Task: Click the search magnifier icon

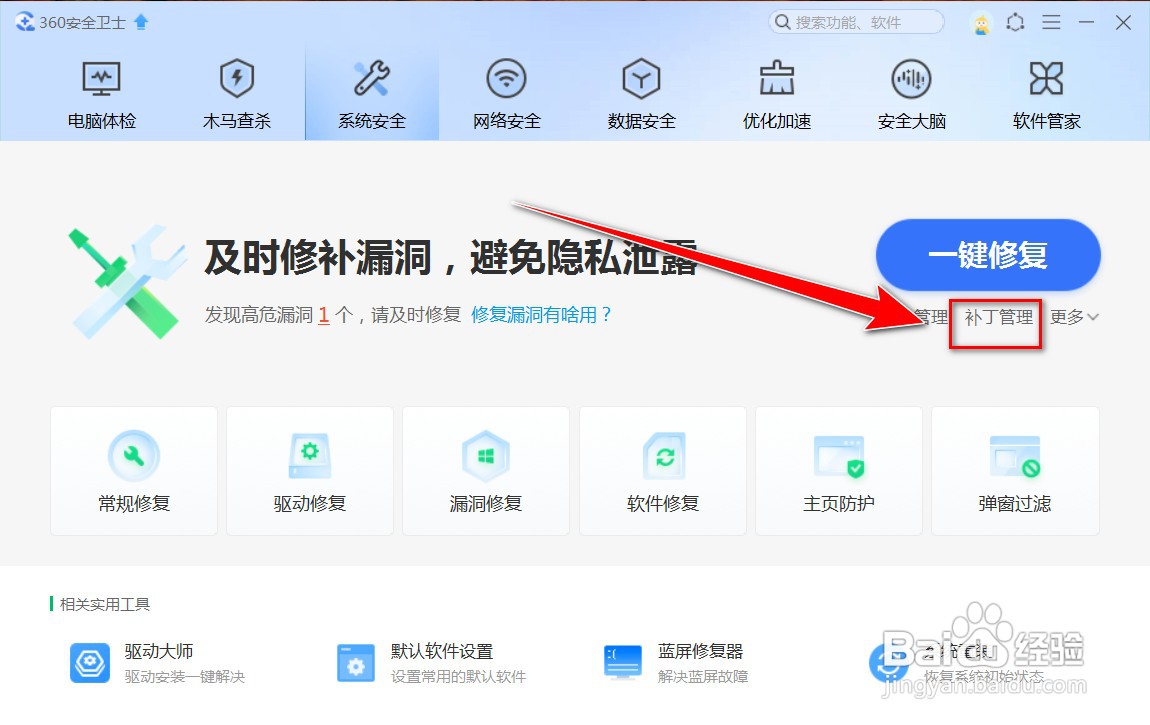Action: (783, 22)
